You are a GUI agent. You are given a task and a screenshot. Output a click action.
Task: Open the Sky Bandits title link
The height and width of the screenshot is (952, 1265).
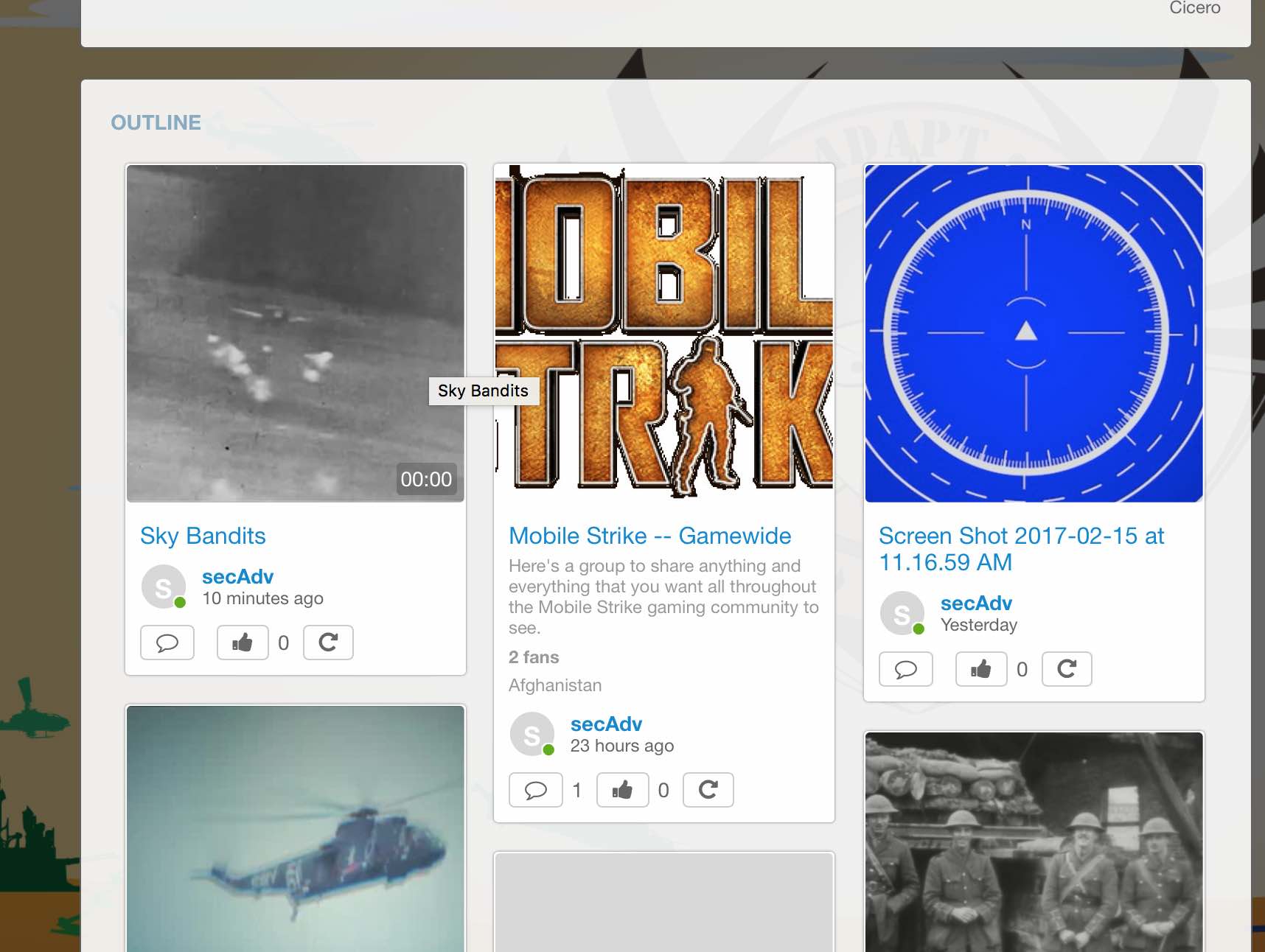click(x=203, y=536)
